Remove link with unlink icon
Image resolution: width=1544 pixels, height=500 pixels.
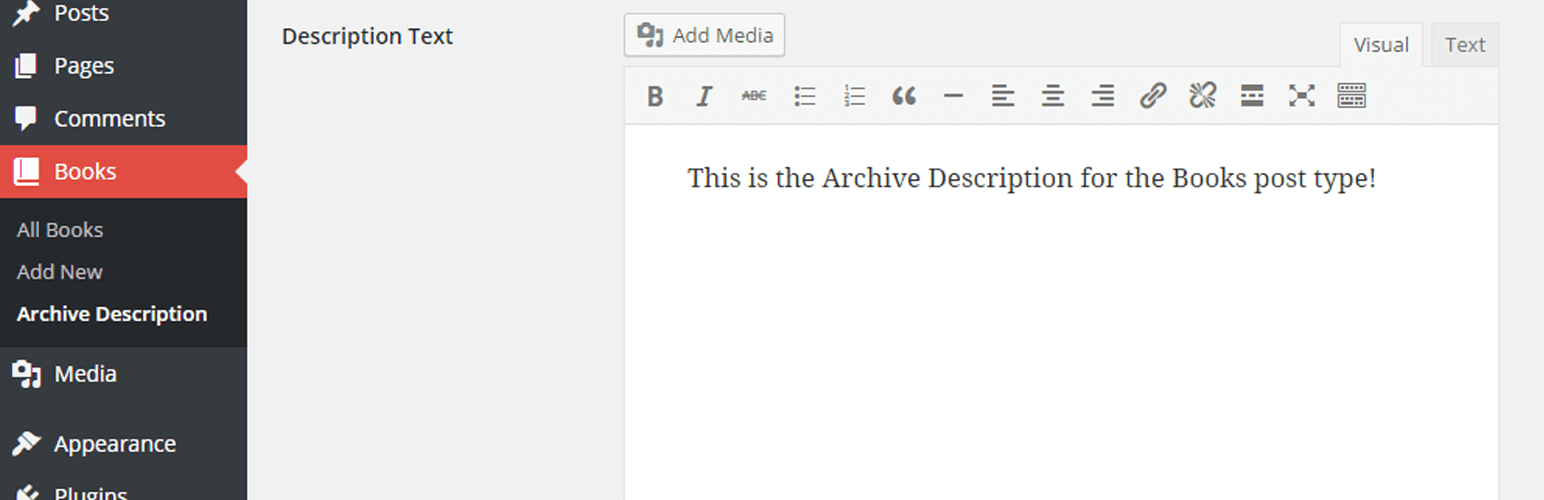click(1202, 96)
